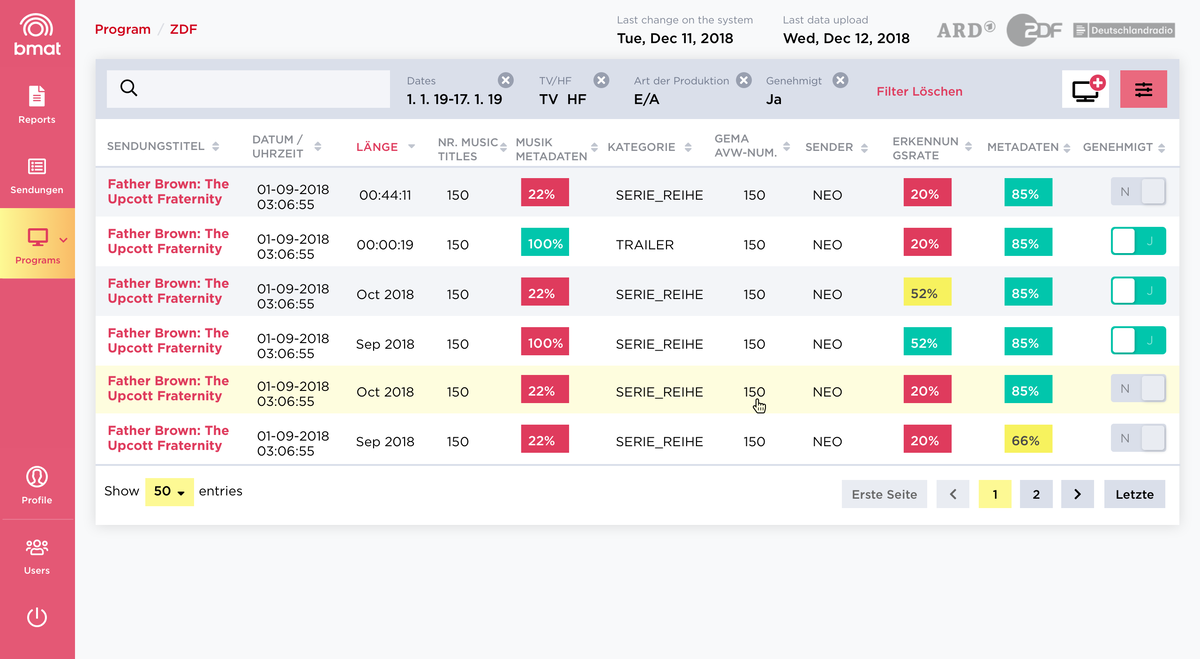Disable the Genehmigt toggle on the TRAILER row
This screenshot has height=659, width=1200.
coord(1138,242)
